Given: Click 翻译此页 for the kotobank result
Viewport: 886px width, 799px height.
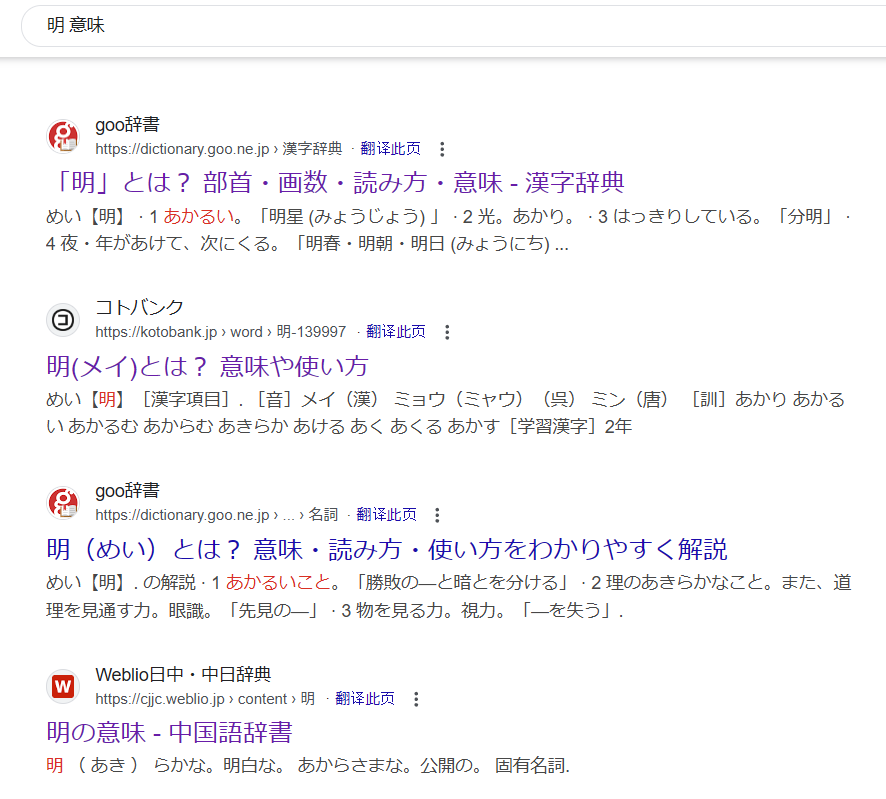Looking at the screenshot, I should tap(396, 332).
